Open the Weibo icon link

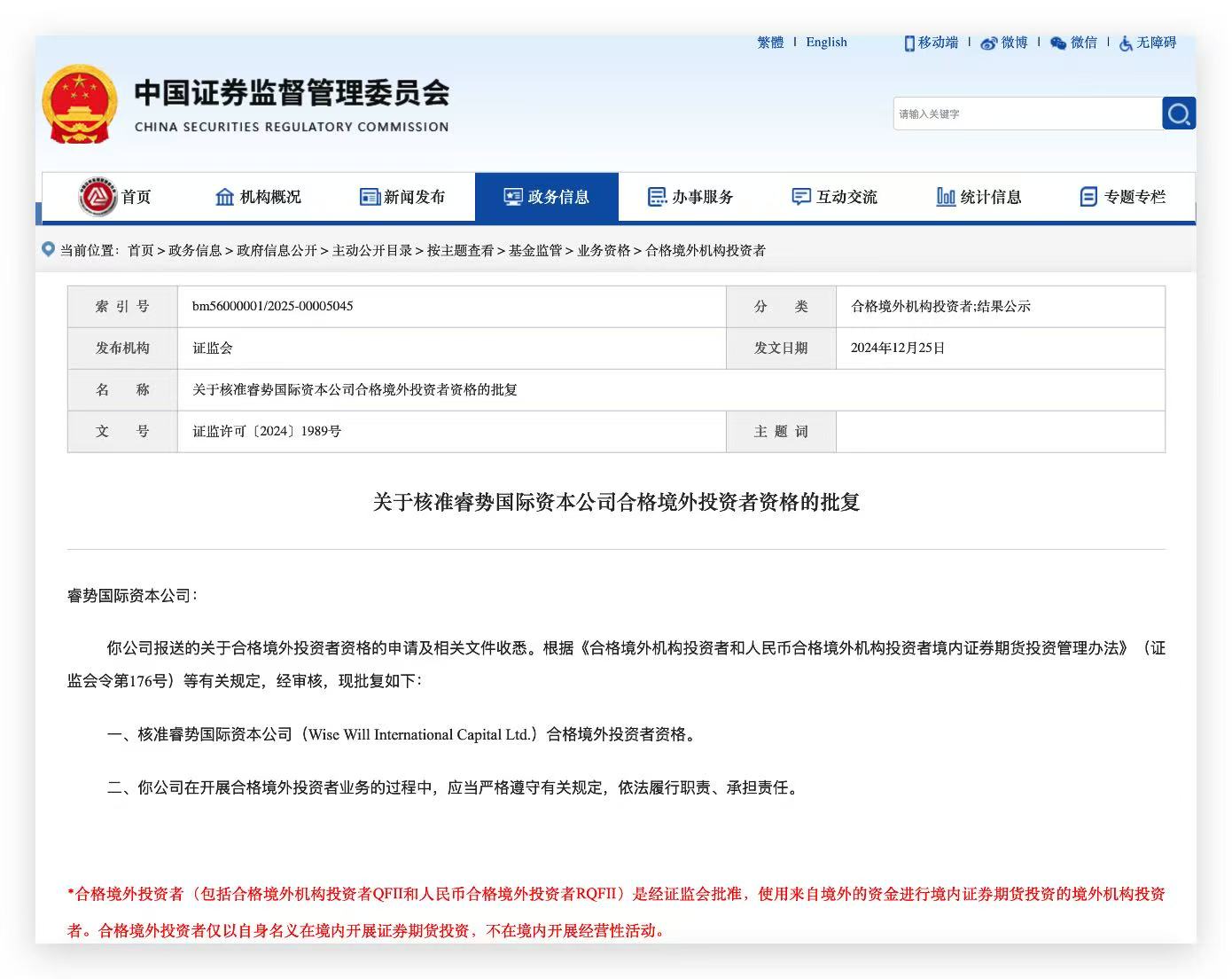pos(988,43)
